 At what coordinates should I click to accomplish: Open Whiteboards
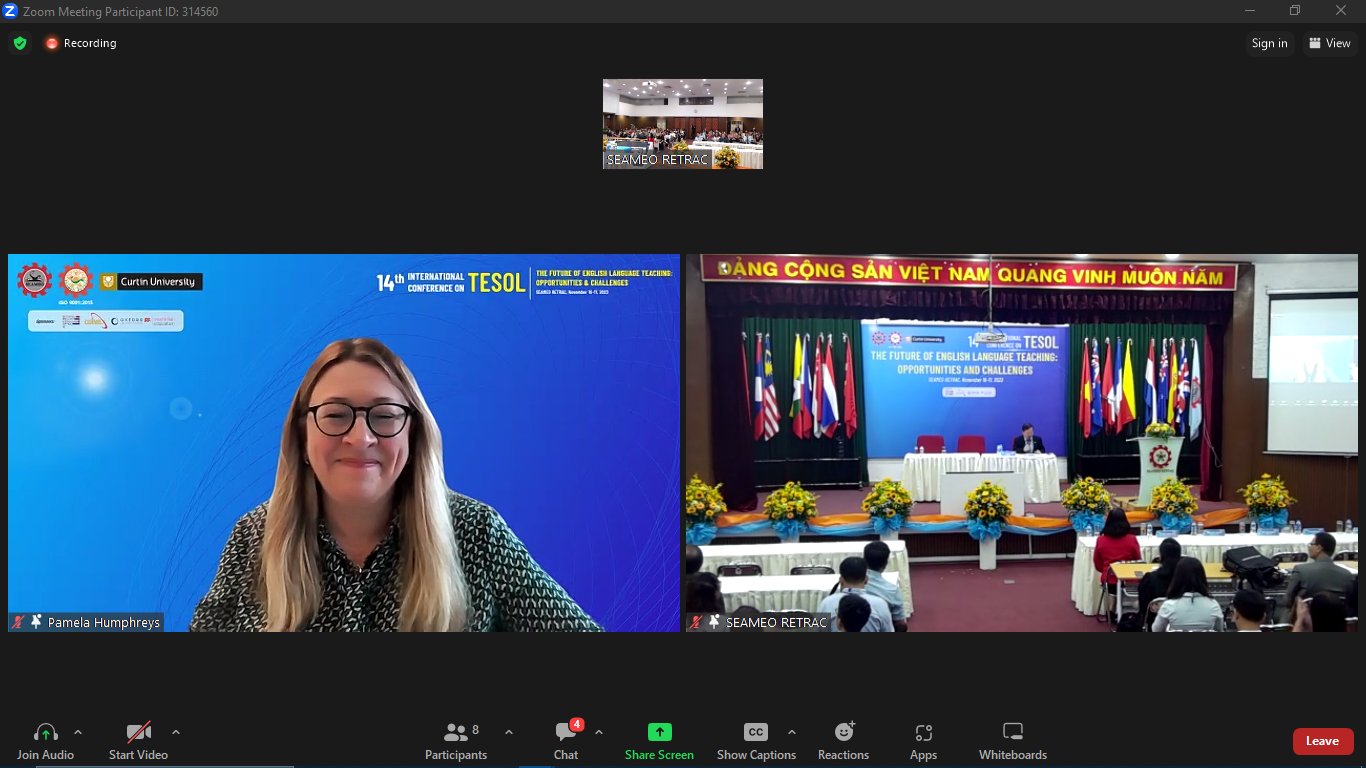pos(1013,742)
